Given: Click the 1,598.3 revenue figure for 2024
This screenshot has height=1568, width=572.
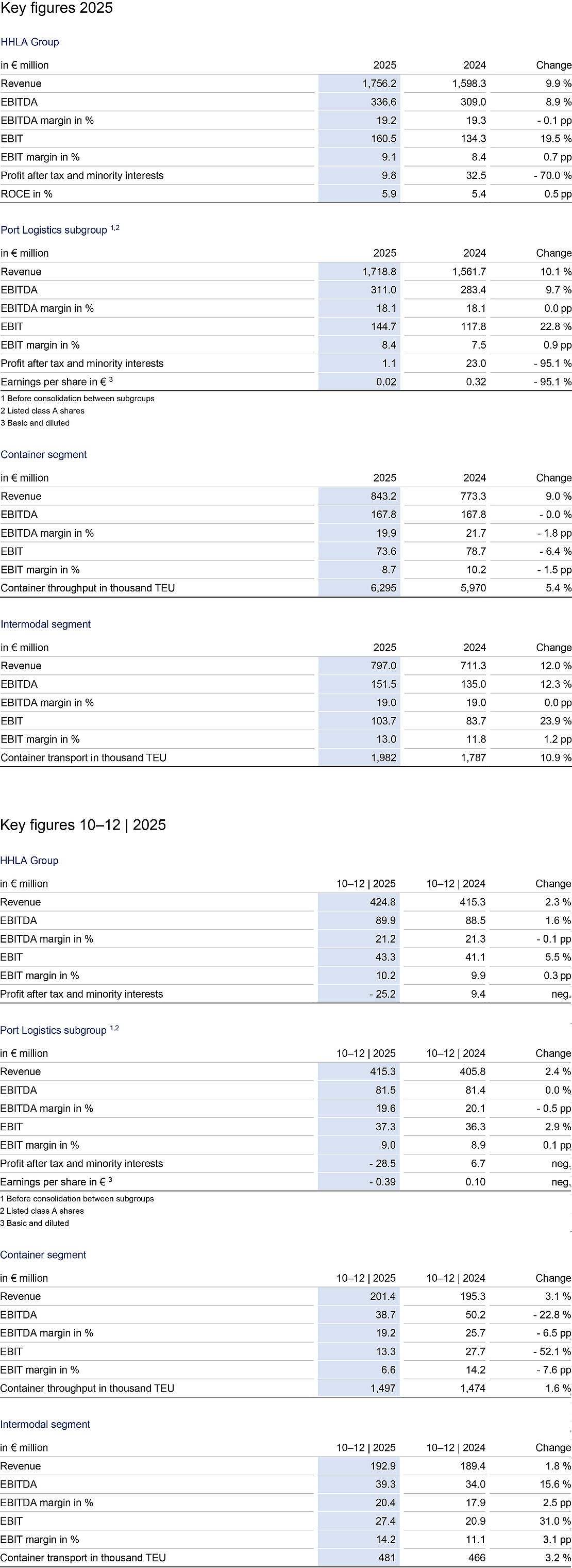Looking at the screenshot, I should (x=468, y=84).
